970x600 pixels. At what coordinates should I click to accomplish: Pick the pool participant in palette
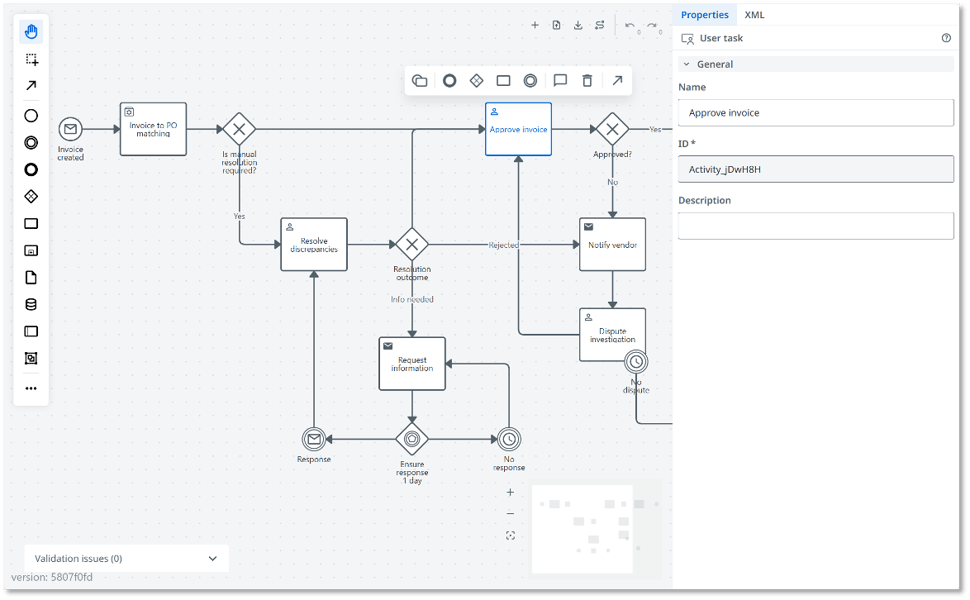pos(31,332)
